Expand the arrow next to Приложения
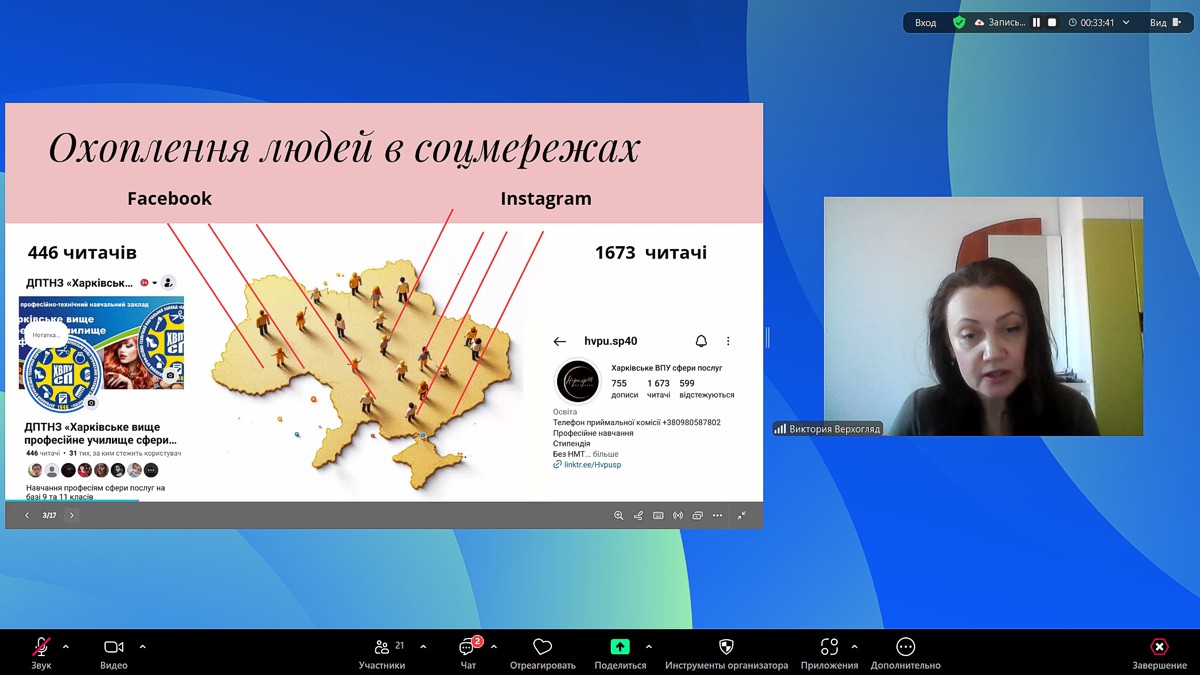The image size is (1200, 675). [854, 647]
